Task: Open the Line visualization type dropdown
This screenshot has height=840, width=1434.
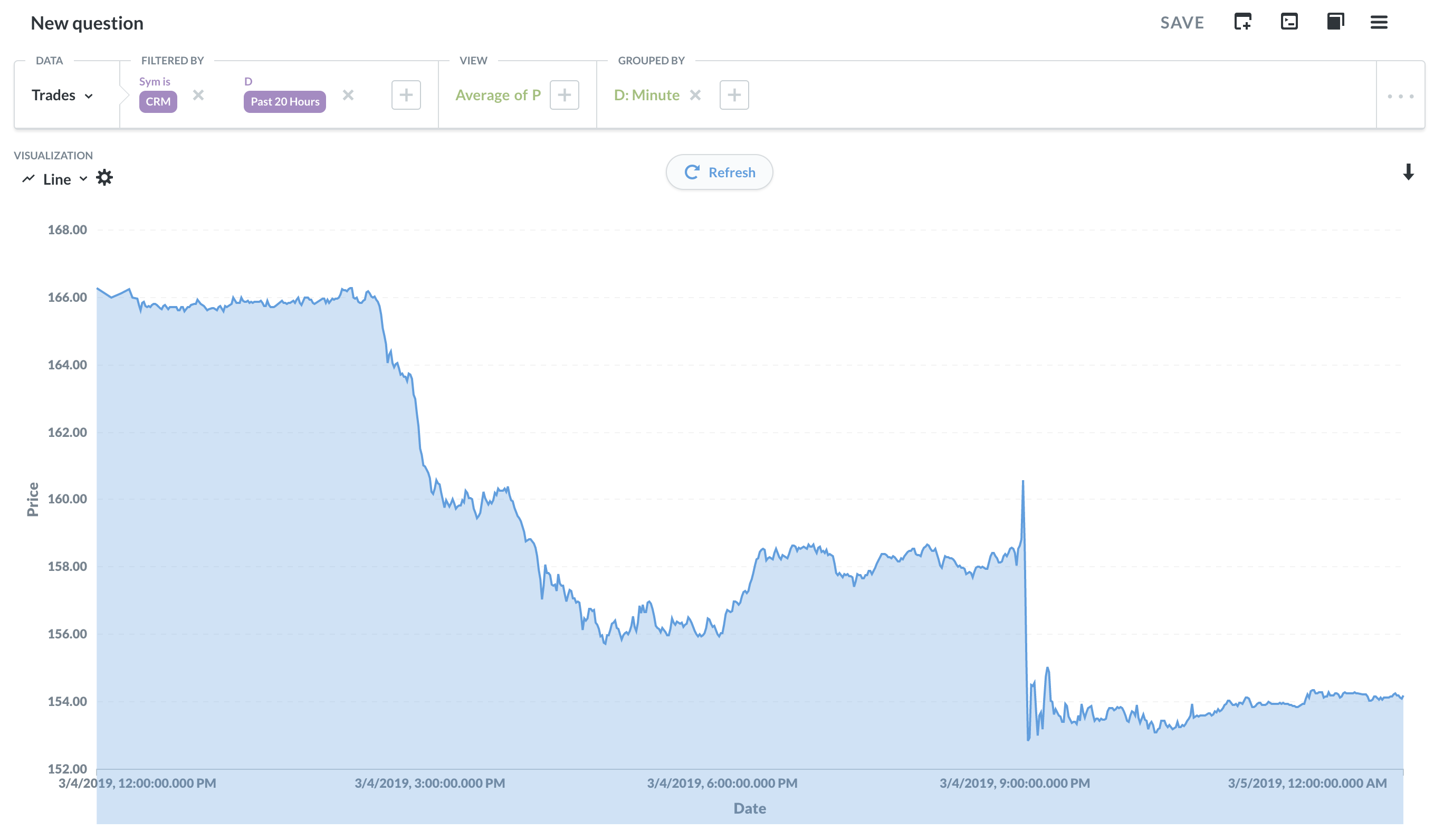Action: click(x=55, y=179)
